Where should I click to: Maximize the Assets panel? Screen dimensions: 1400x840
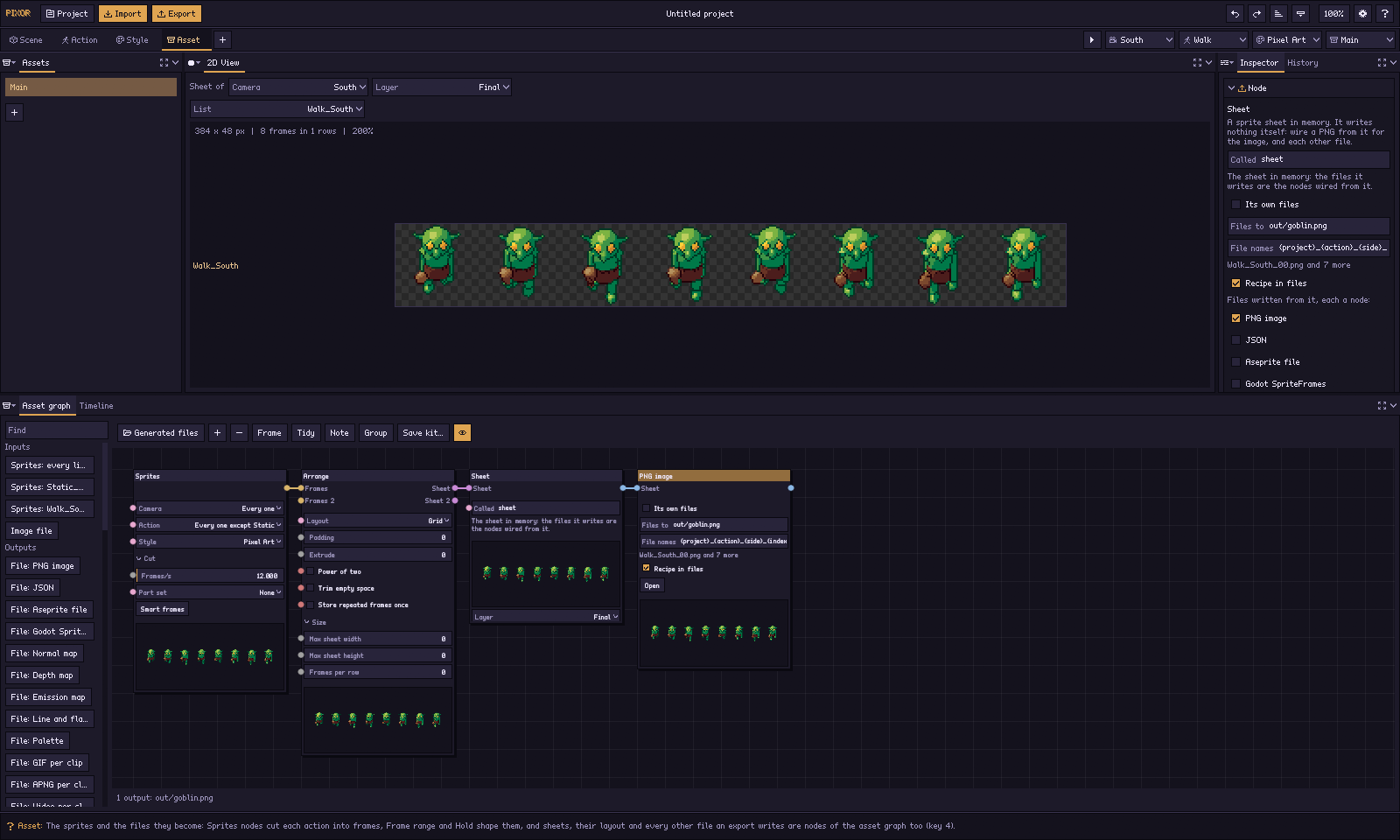164,63
